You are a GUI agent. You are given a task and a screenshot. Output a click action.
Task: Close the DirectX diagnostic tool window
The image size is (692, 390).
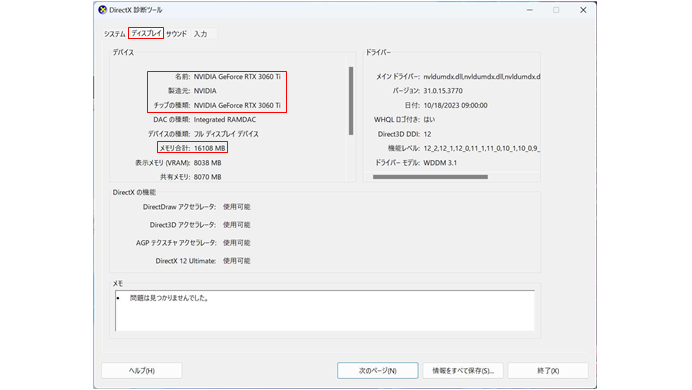click(583, 10)
